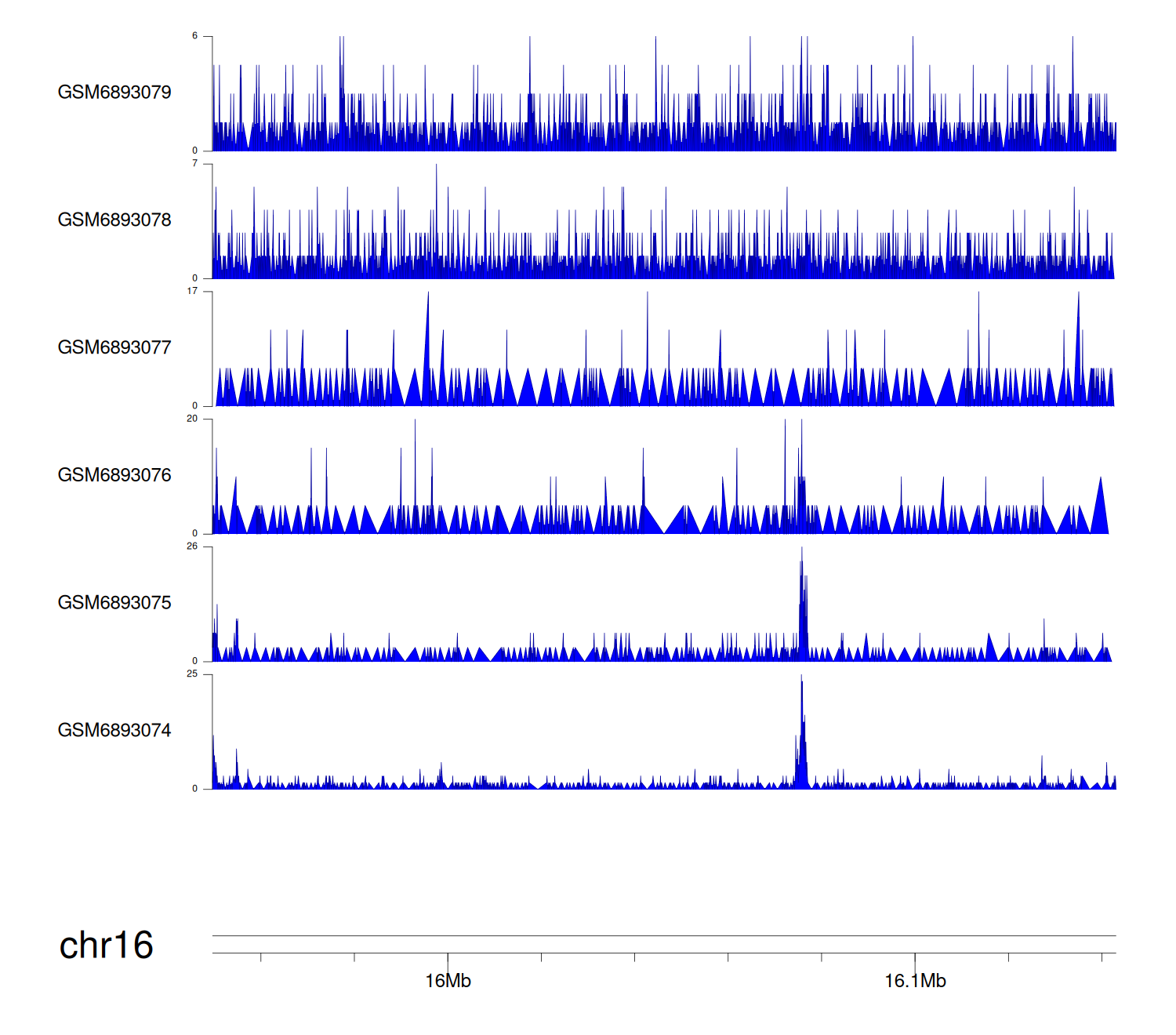The image size is (1176, 1035).
Task: Click the GSM6893079 track label
Action: (x=114, y=93)
